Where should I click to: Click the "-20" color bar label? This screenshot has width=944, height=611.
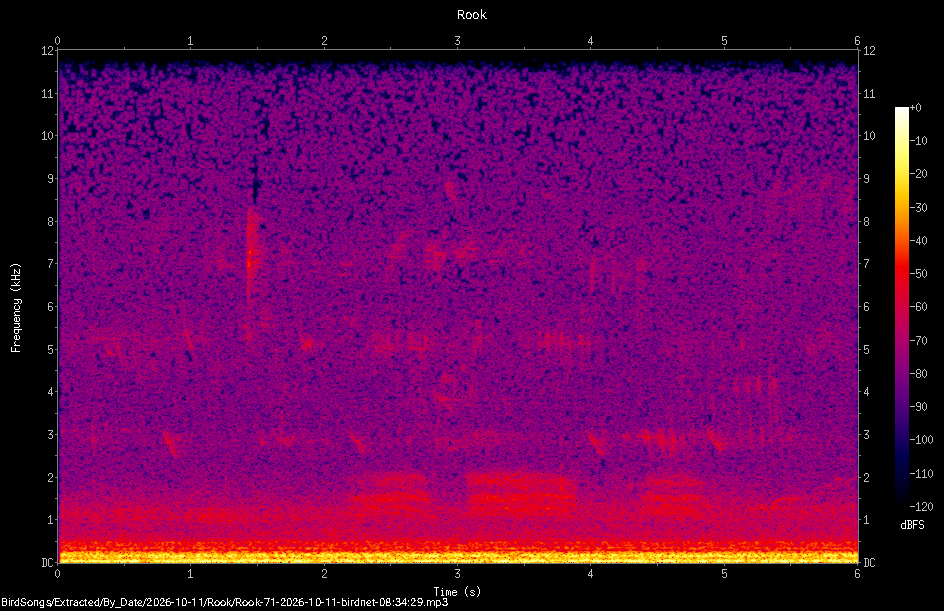click(918, 174)
